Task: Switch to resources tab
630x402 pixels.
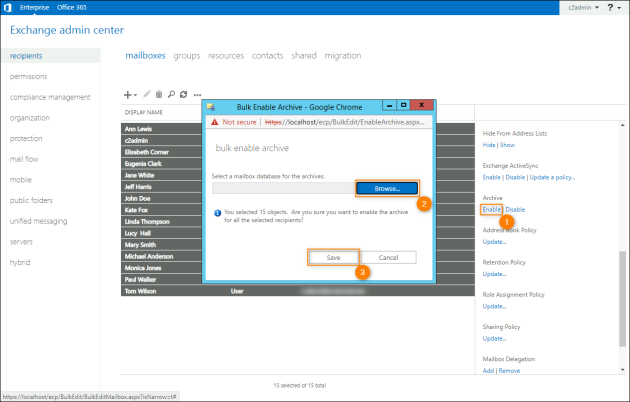Action: 226,56
